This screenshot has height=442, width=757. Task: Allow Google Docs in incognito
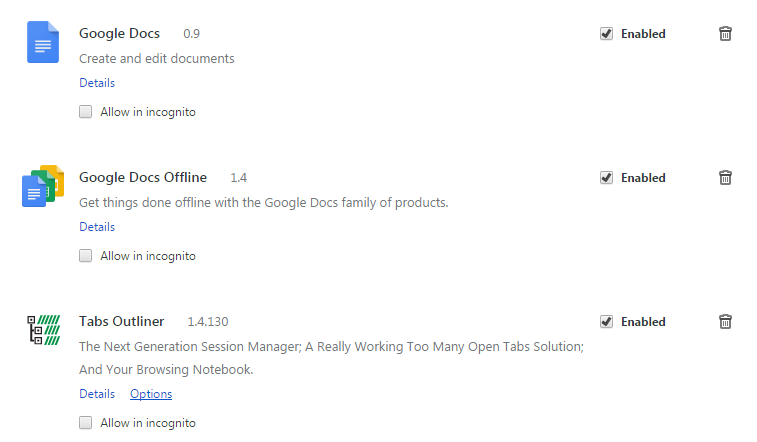coord(86,112)
